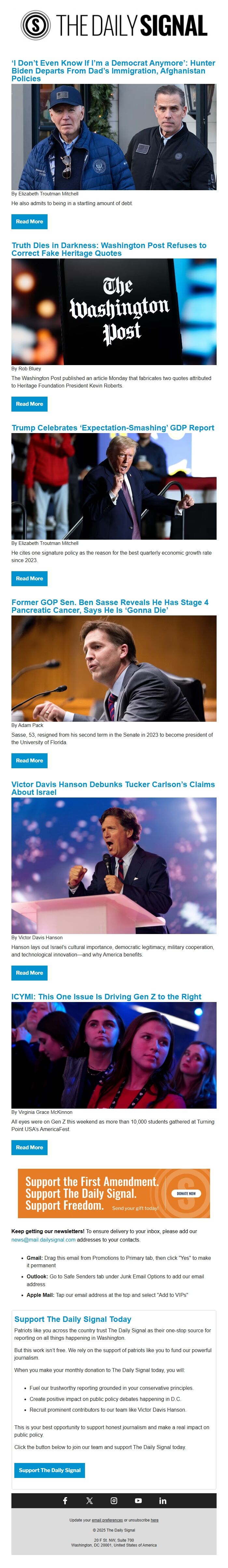Click The Daily Signal logo header
Screen dimensions: 228x1568
(x=114, y=26)
